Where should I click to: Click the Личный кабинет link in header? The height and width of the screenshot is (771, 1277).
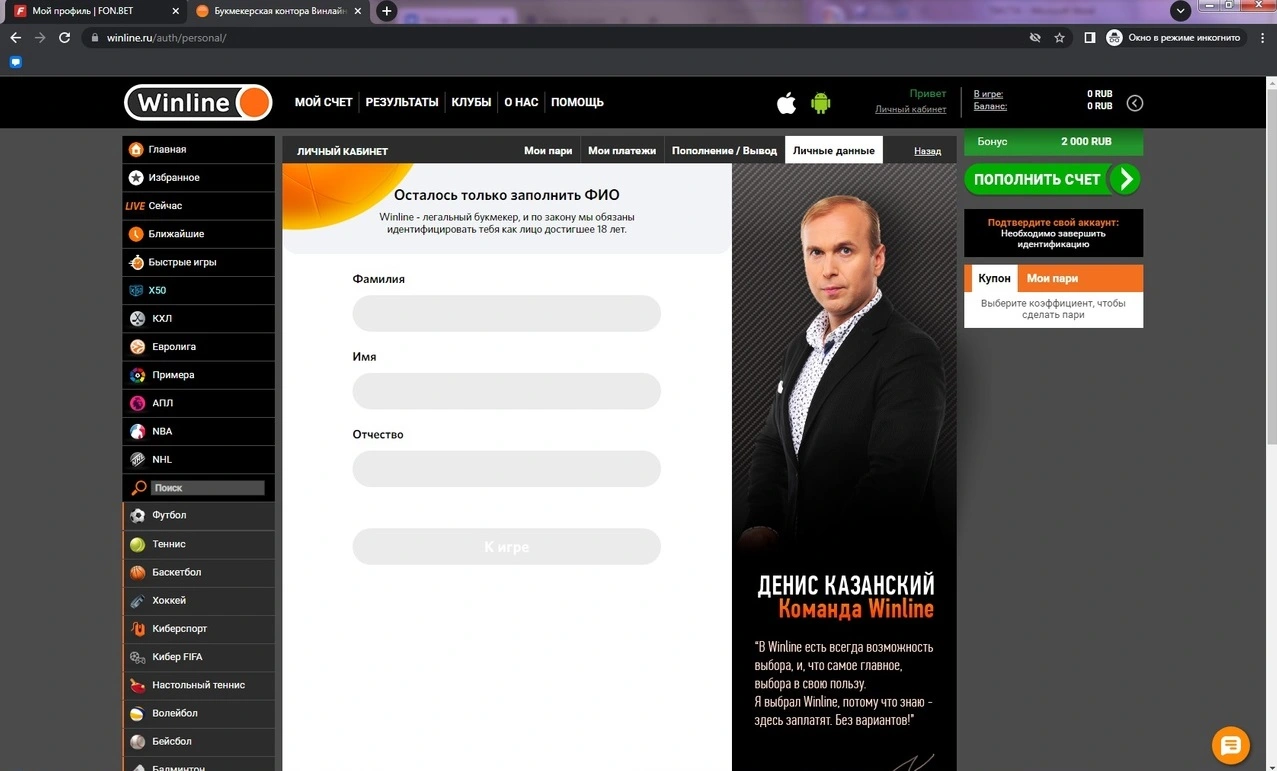click(910, 110)
